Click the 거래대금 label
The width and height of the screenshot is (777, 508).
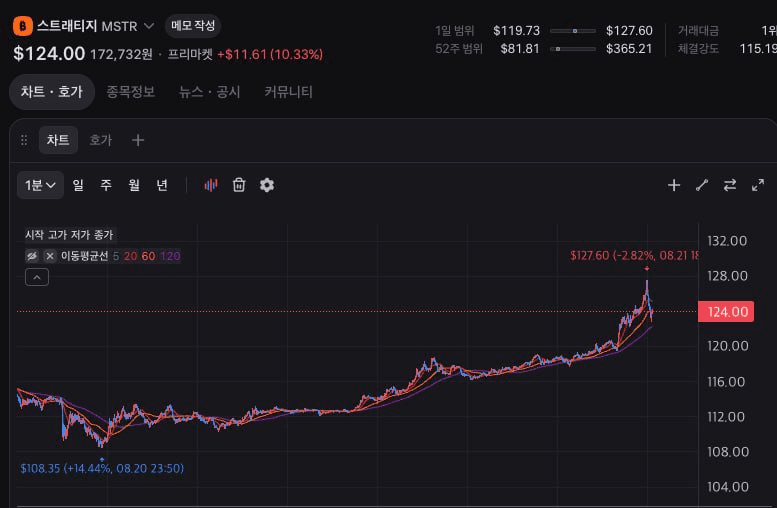(698, 31)
